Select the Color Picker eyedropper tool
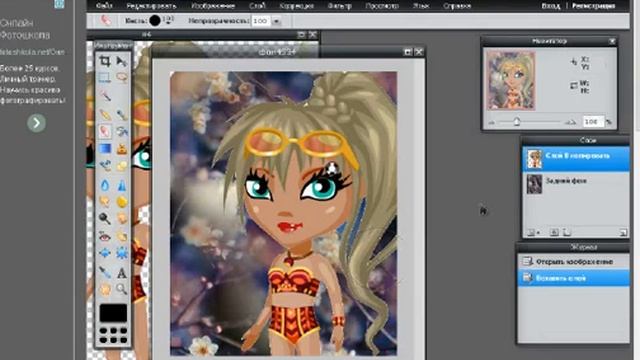 (x=105, y=272)
